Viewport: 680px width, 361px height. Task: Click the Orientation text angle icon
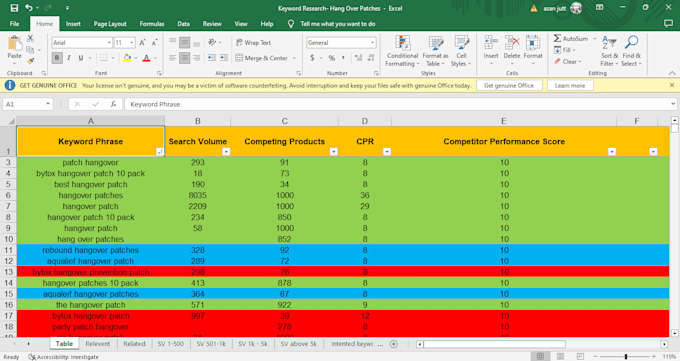click(212, 43)
